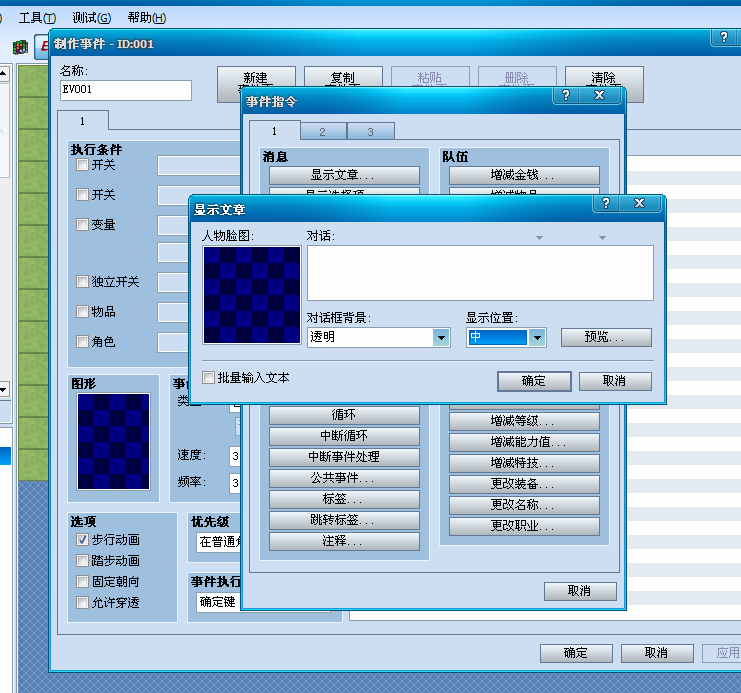The width and height of the screenshot is (741, 693).
Task: Click help button of 显示文章 dialog
Action: (x=606, y=203)
